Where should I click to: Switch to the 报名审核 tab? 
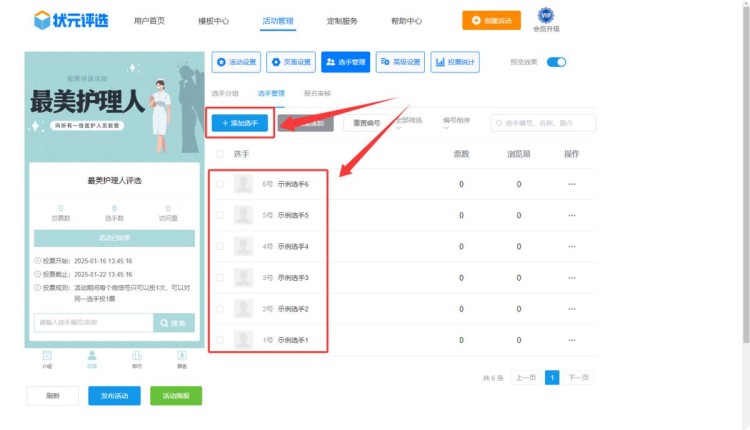click(317, 93)
